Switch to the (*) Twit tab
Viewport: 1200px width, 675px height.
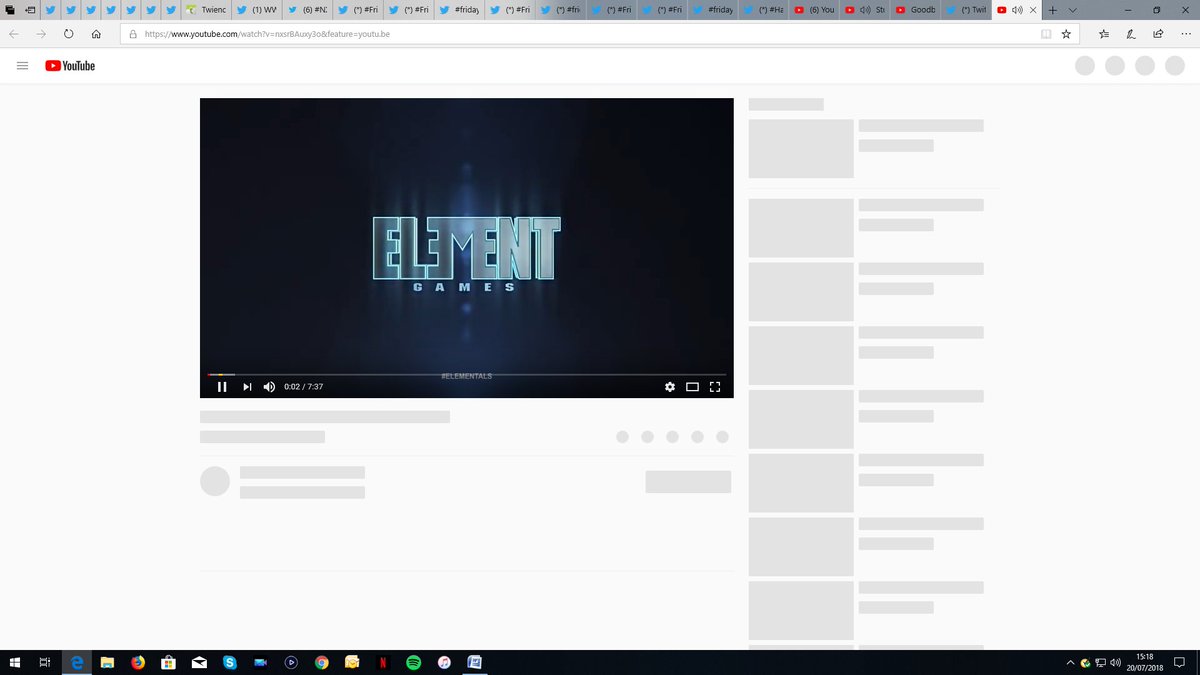[966, 9]
